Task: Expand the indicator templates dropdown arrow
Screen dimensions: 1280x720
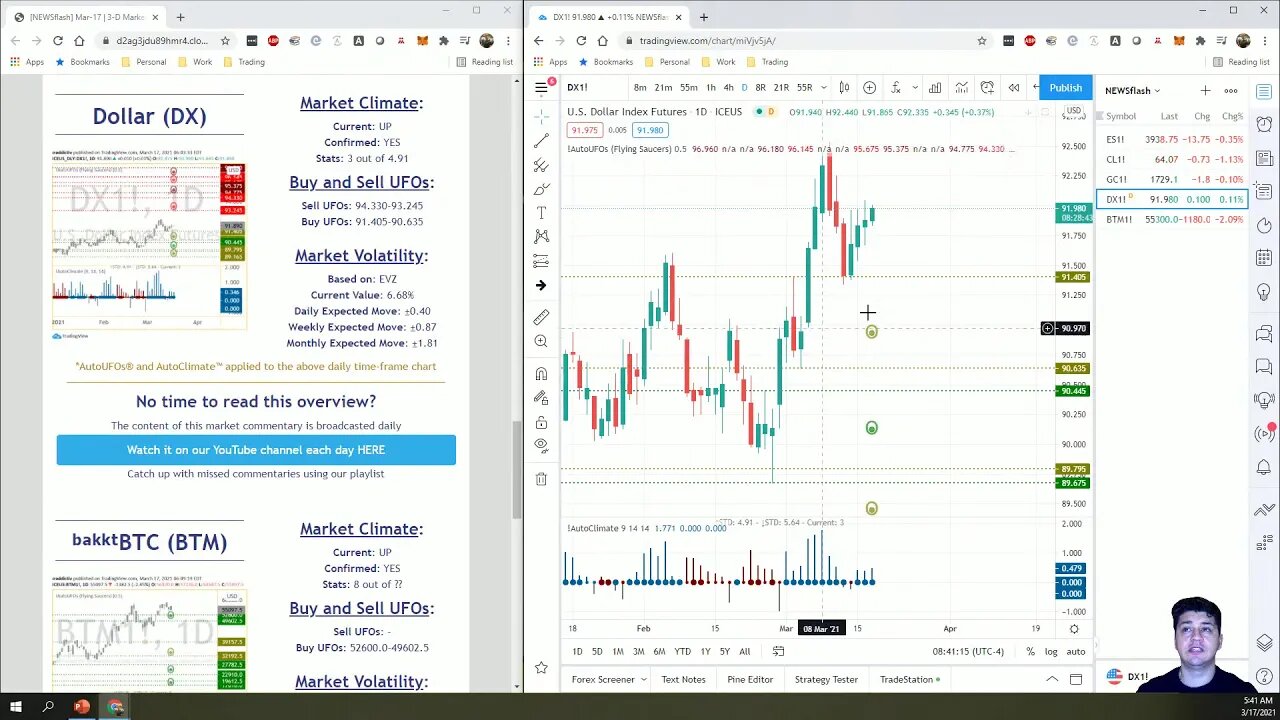Action: 914,88
